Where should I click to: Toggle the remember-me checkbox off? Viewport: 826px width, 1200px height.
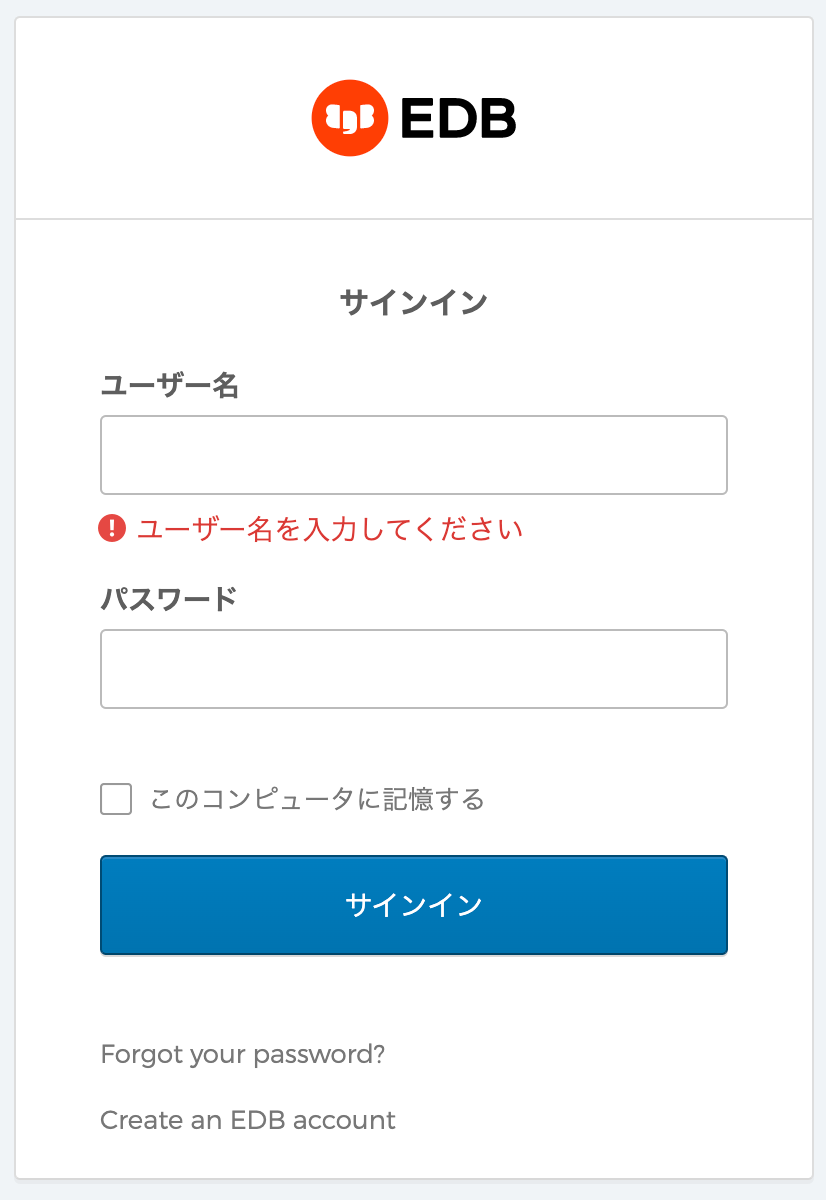pos(115,799)
